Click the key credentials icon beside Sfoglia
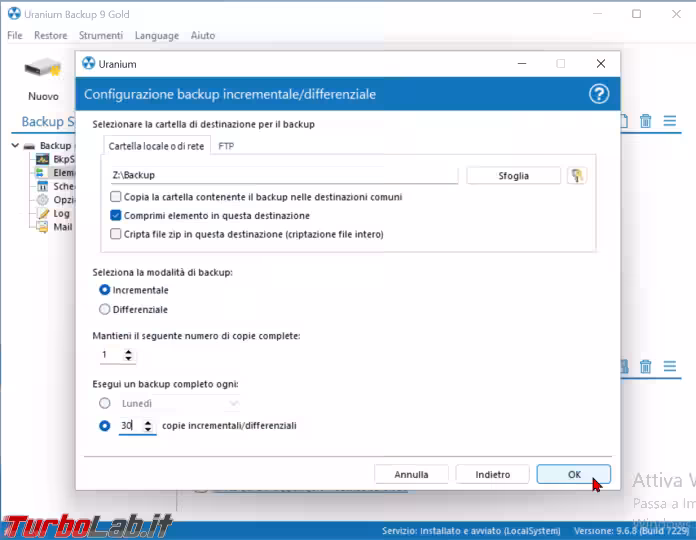 pyautogui.click(x=577, y=176)
